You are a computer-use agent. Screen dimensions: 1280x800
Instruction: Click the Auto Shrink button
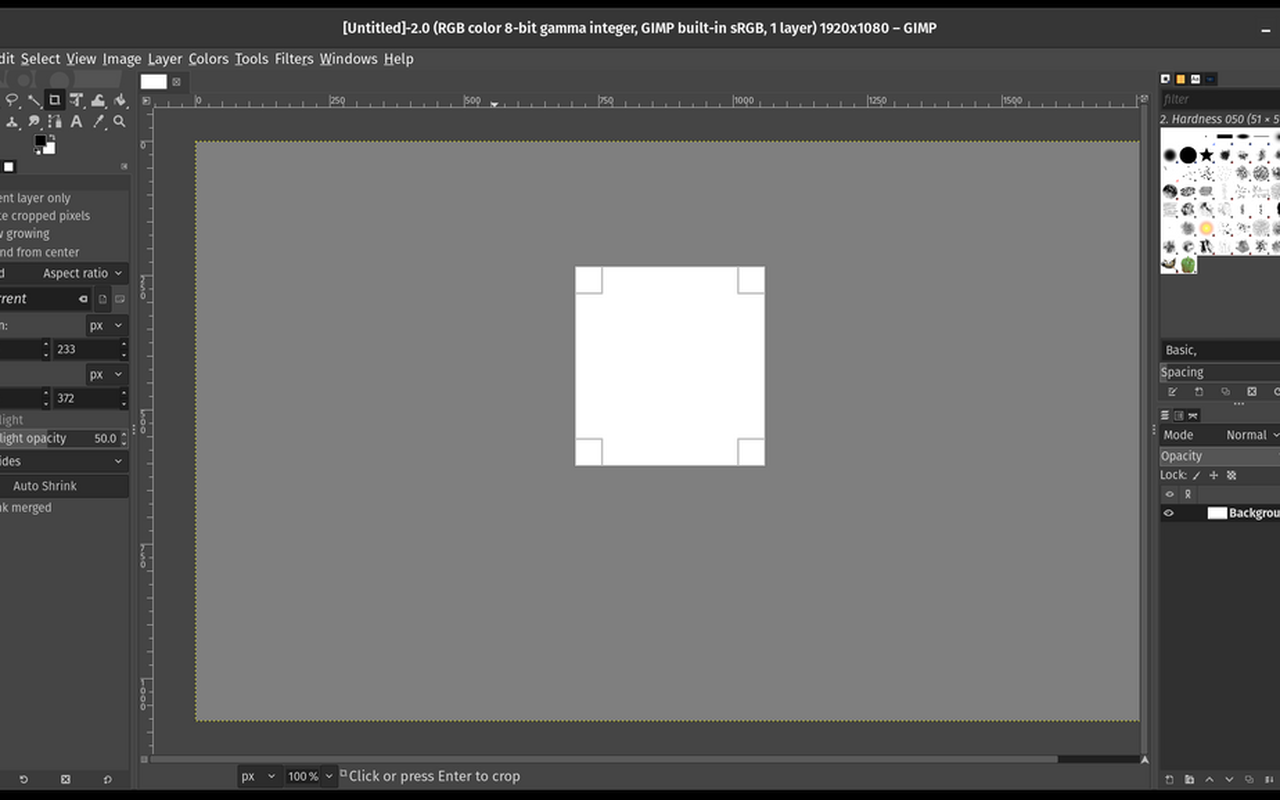pyautogui.click(x=64, y=486)
